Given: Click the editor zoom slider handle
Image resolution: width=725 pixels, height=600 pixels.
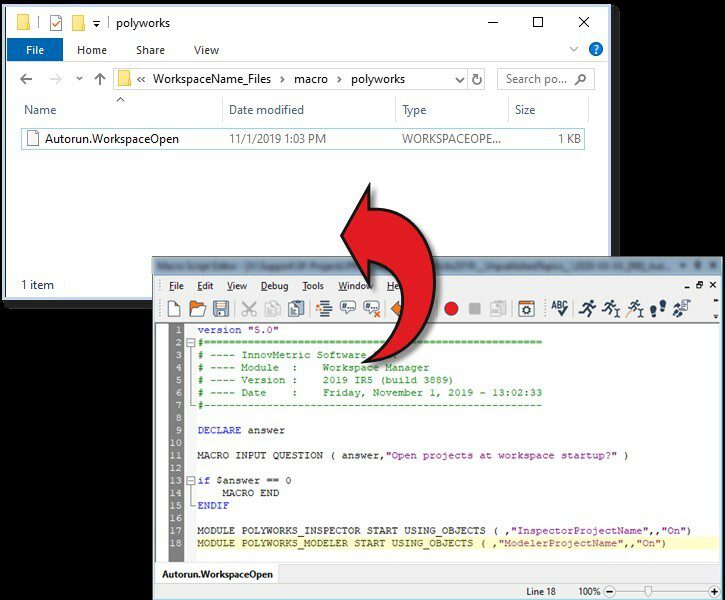Looking at the screenshot, I should 648,591.
